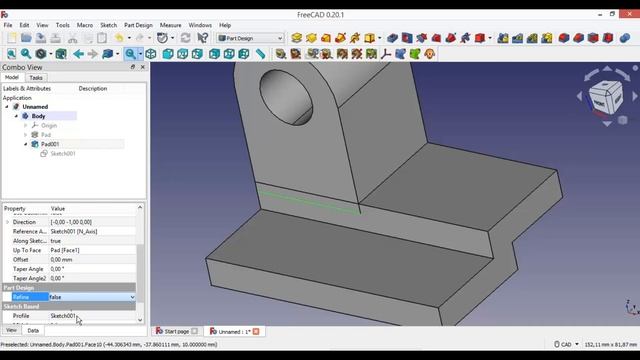Open the navigation cube mini-cube menu
The image size is (640, 360).
click(x=622, y=120)
